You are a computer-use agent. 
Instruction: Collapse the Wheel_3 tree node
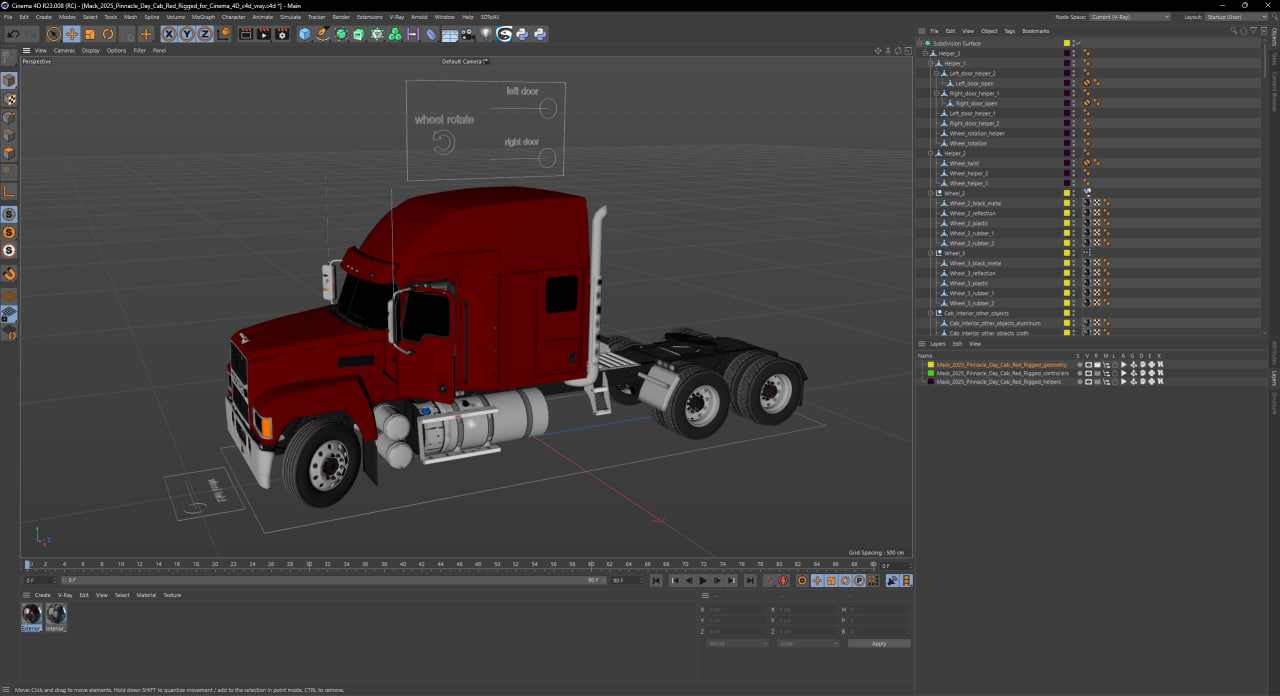click(x=931, y=253)
